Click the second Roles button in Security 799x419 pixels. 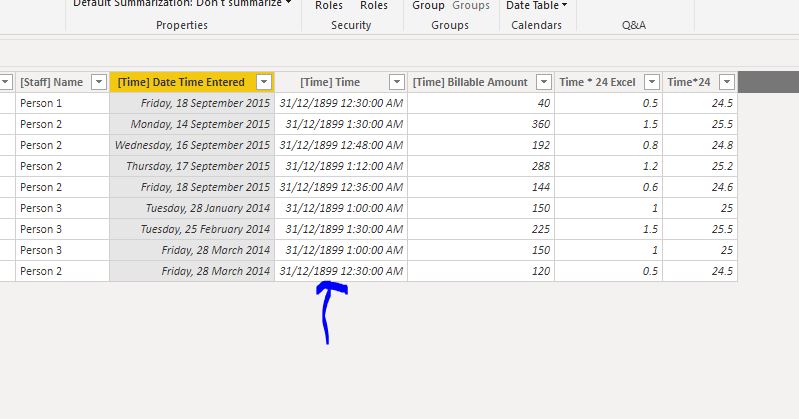(374, 5)
